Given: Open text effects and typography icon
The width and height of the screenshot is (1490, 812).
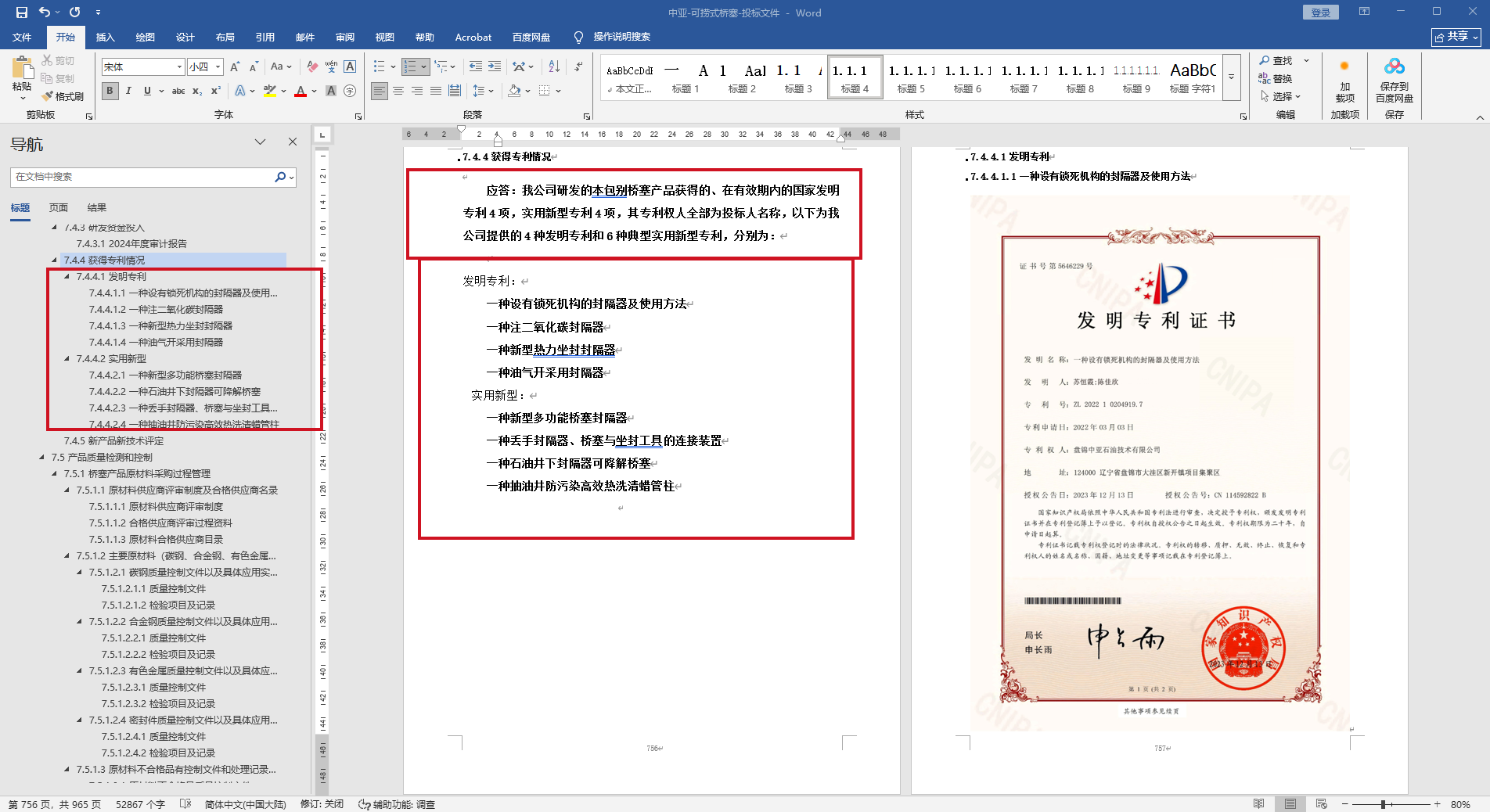Looking at the screenshot, I should pyautogui.click(x=240, y=91).
